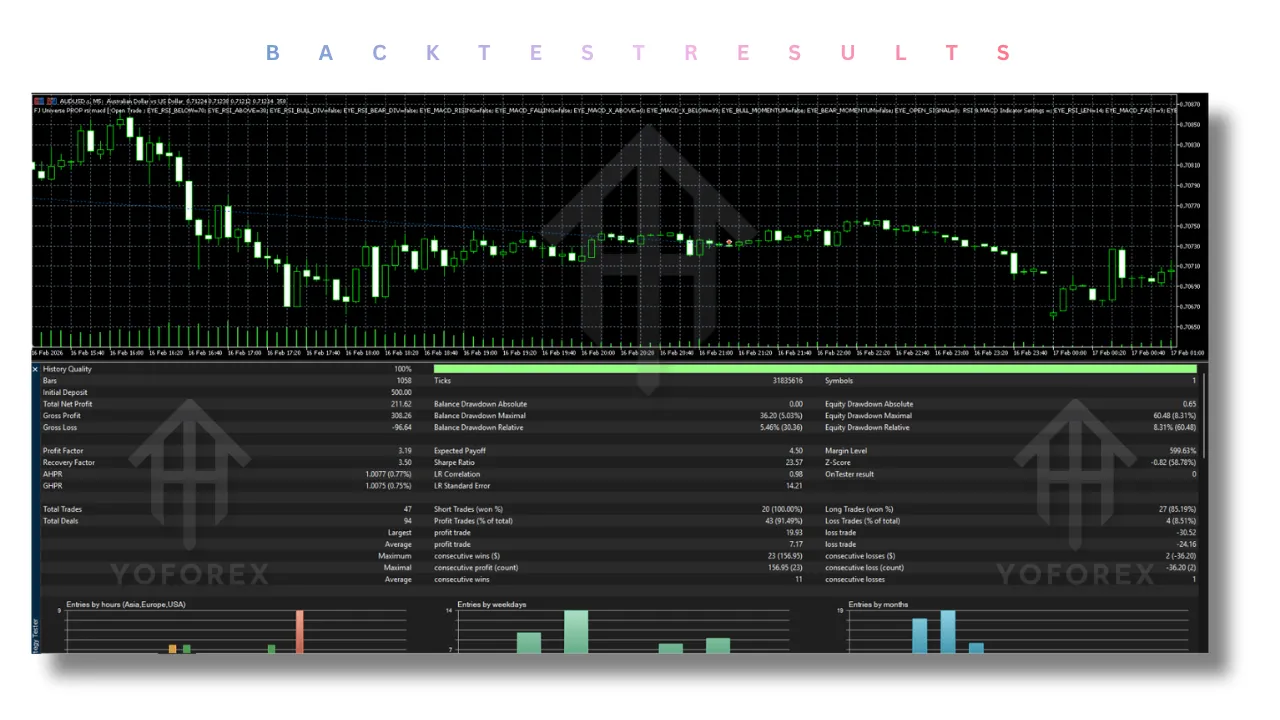
Task: Select the vertical Strategy Tester tab
Action: click(36, 635)
